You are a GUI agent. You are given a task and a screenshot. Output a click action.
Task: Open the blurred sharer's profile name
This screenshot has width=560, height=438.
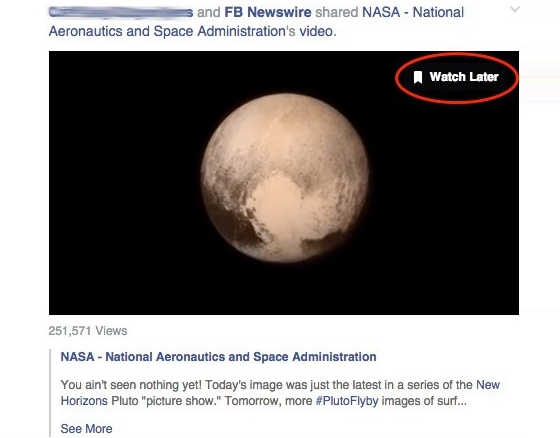pyautogui.click(x=121, y=13)
